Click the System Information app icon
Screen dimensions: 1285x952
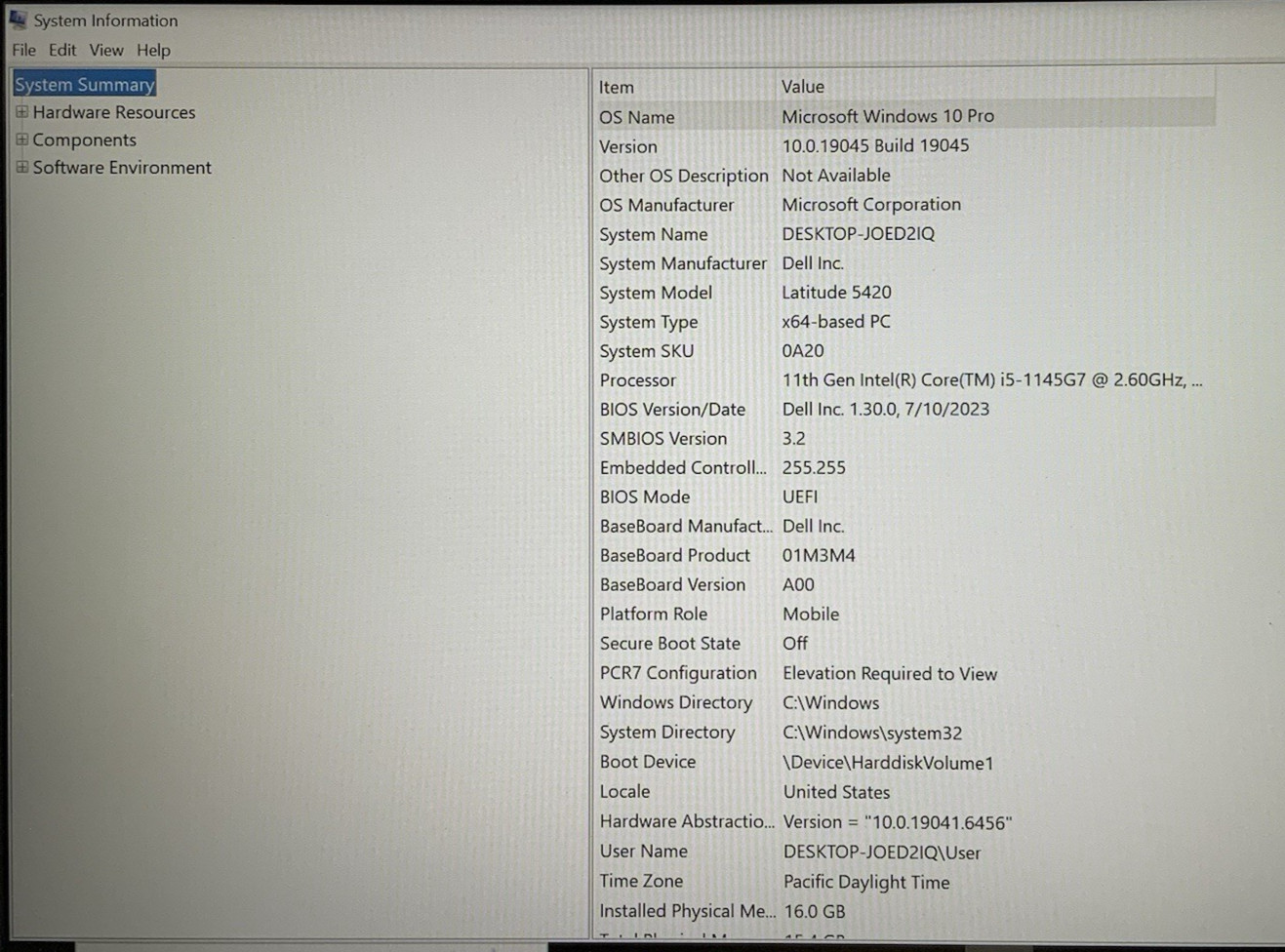click(18, 19)
